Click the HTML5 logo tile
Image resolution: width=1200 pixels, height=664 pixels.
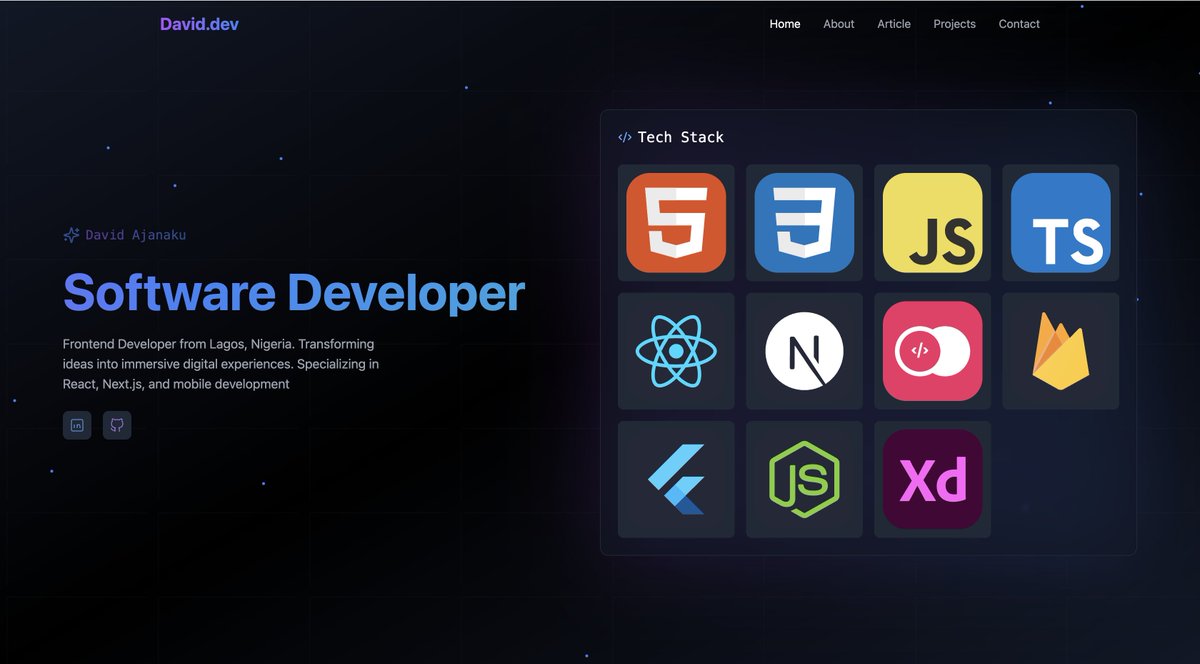pos(676,223)
